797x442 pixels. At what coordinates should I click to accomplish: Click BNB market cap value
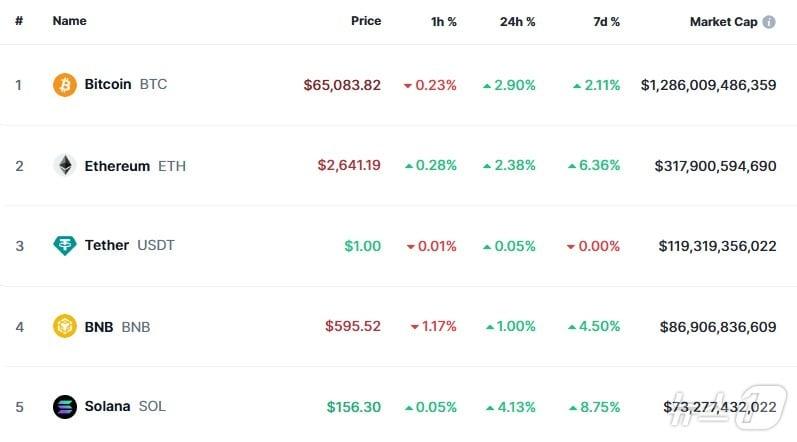pos(718,327)
